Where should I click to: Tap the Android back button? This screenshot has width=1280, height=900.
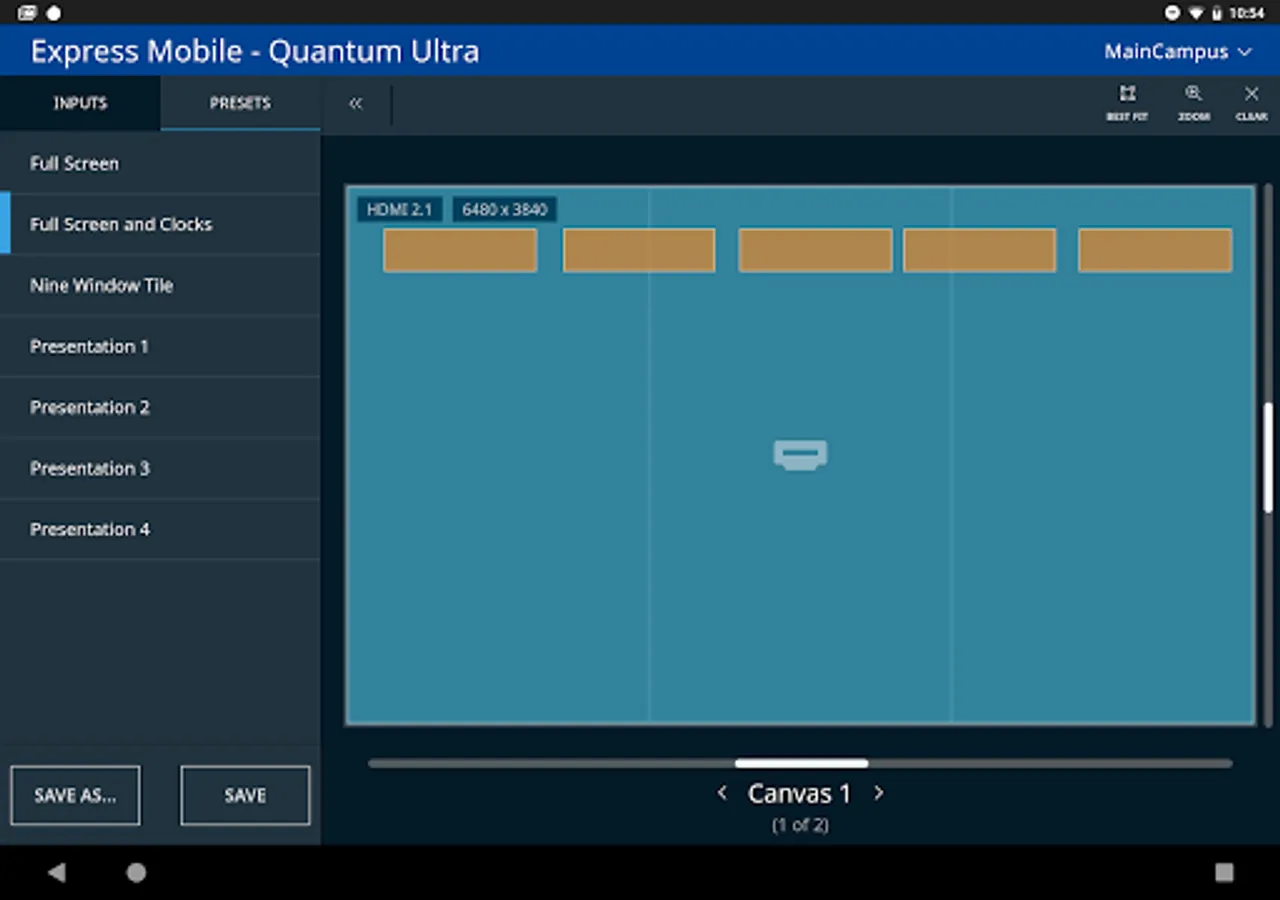[57, 872]
